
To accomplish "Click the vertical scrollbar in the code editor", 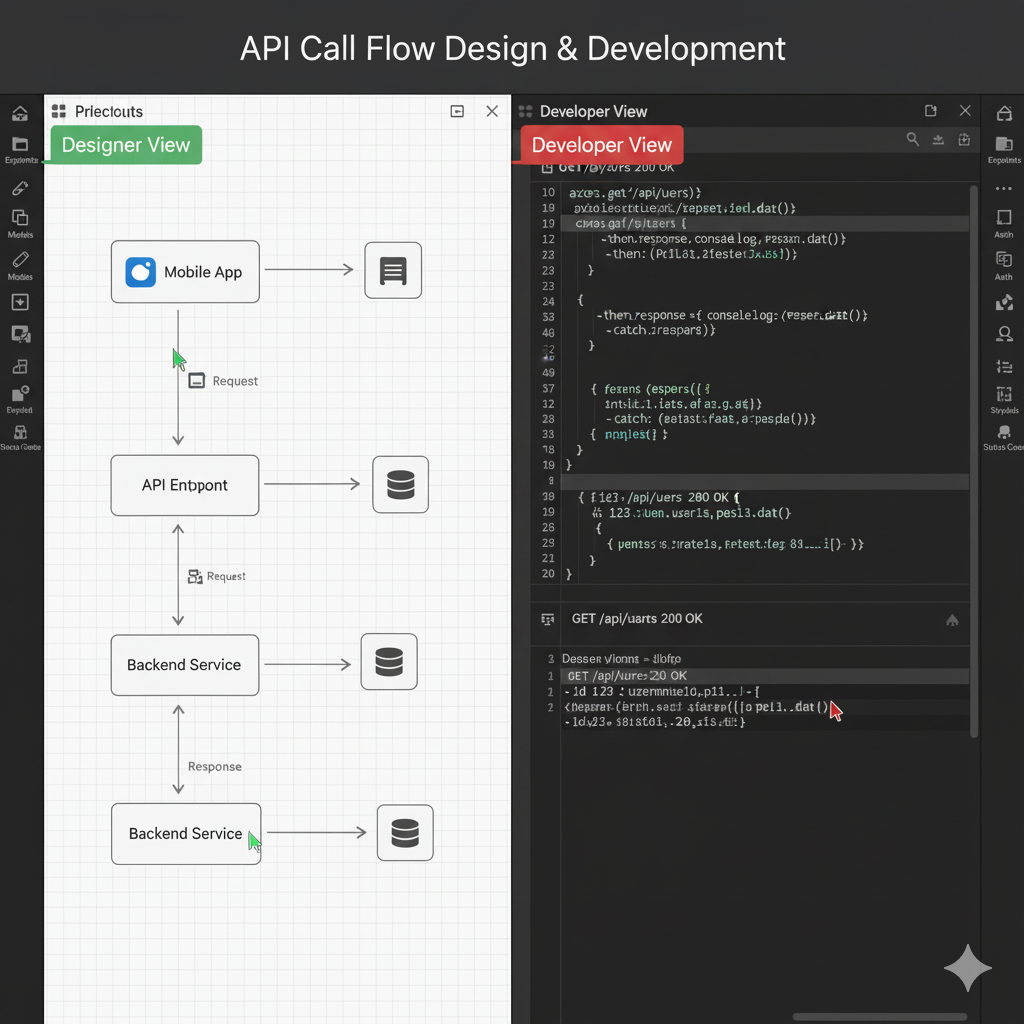I will tap(974, 380).
